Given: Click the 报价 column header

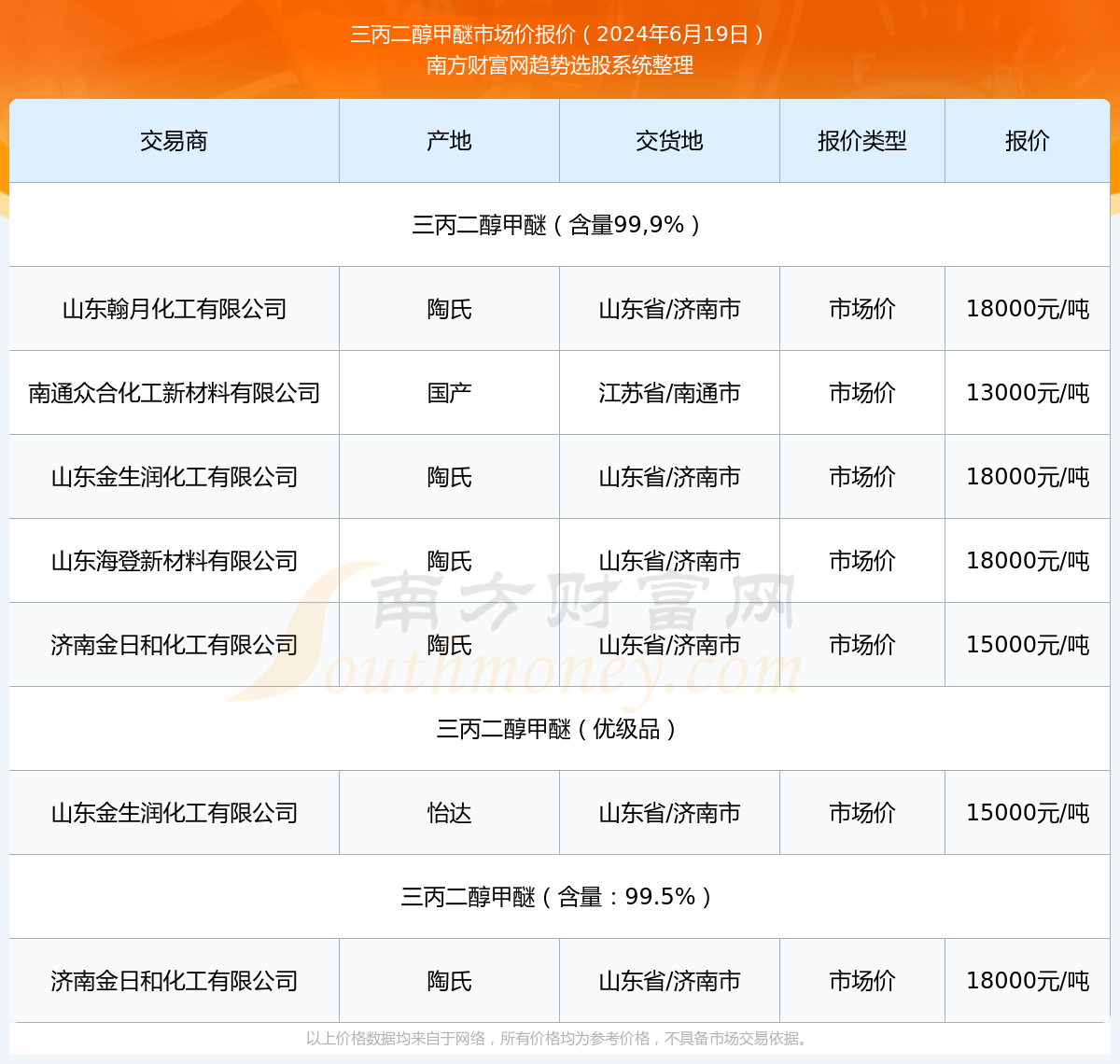Looking at the screenshot, I should tap(1028, 141).
